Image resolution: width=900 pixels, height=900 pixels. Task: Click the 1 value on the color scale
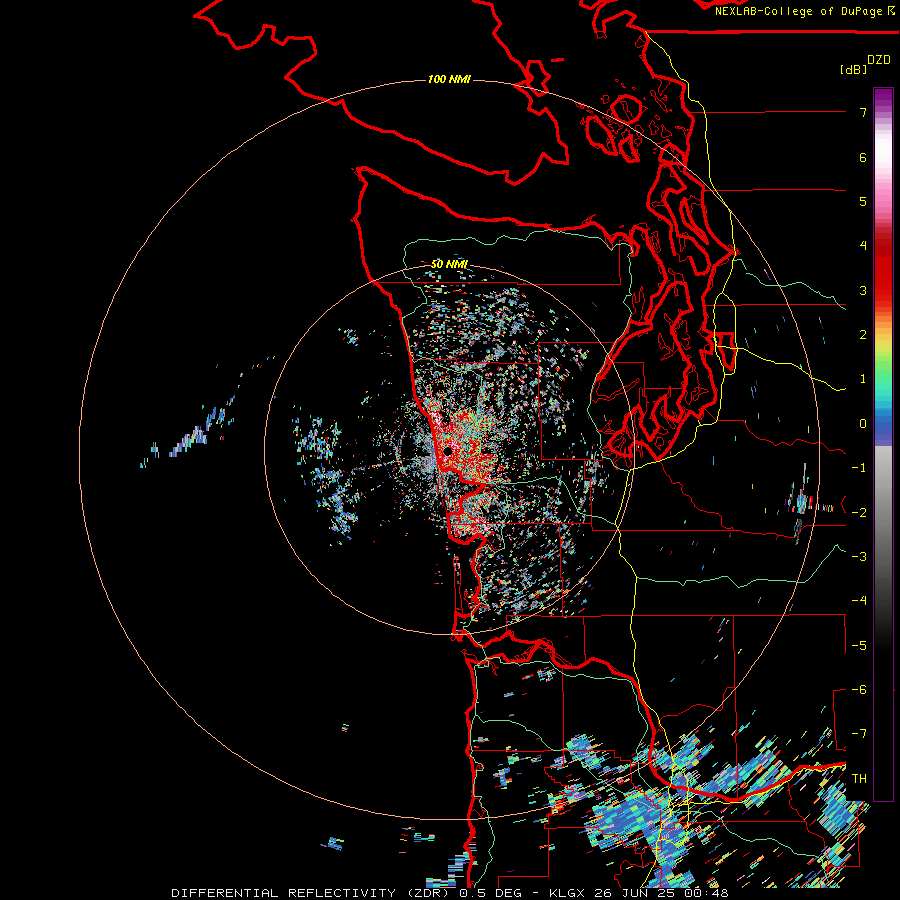(863, 379)
